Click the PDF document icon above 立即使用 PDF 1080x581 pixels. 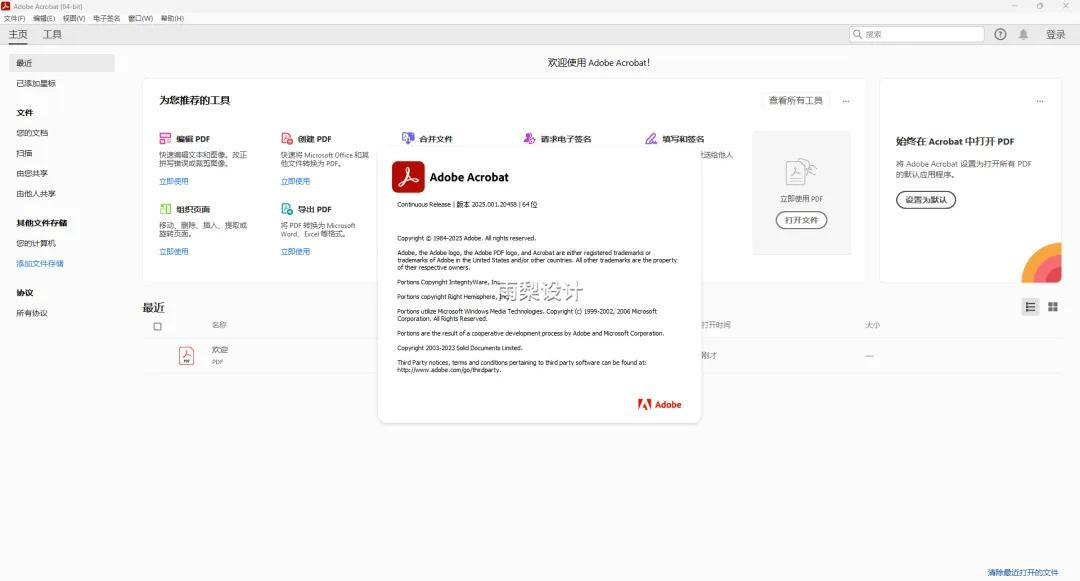[801, 172]
